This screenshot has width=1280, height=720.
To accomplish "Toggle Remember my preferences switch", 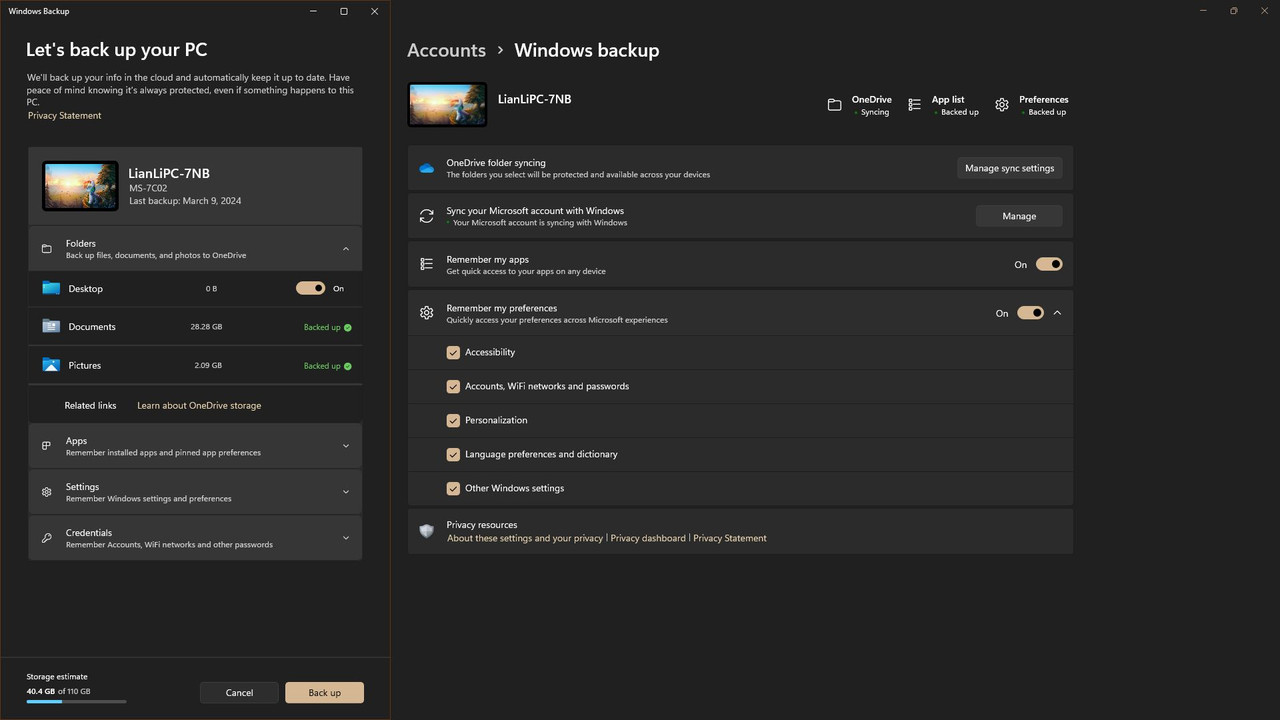I will coord(1031,313).
